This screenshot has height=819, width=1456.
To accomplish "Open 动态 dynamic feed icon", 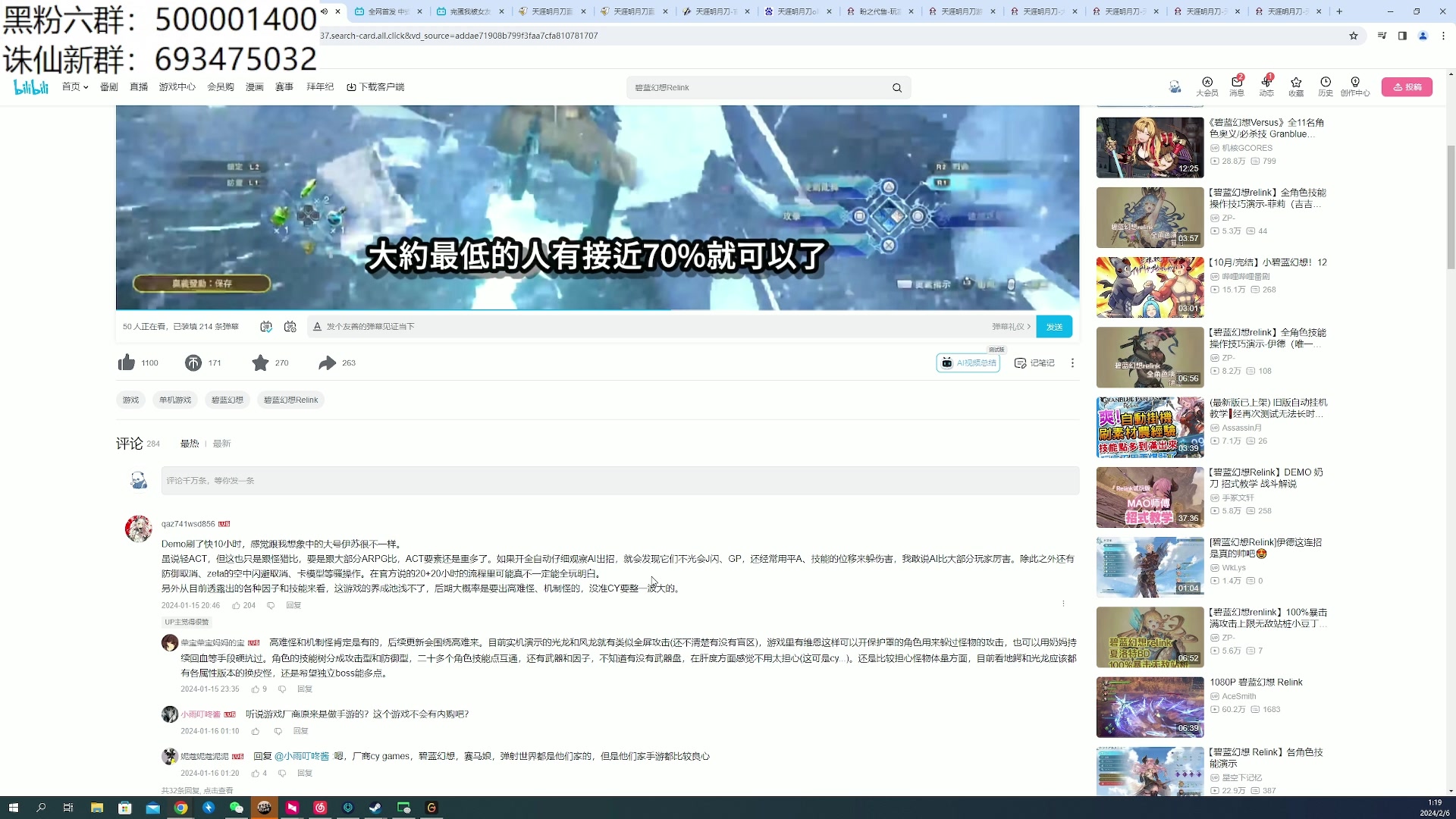I will pos(1266,86).
